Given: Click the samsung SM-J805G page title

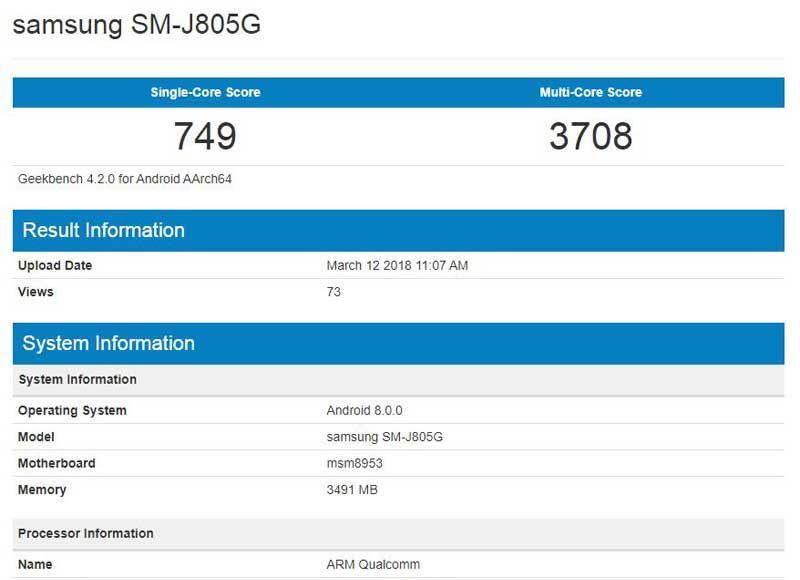Looking at the screenshot, I should pos(137,26).
